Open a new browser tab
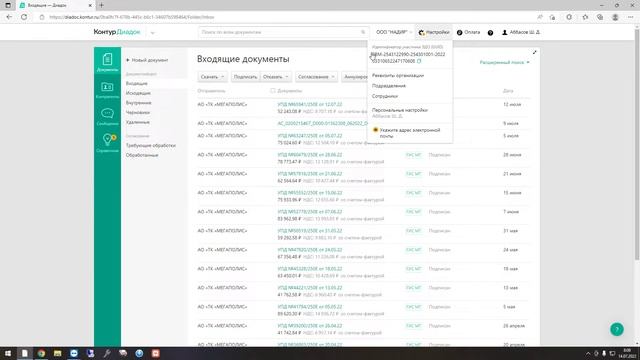 tap(101, 5)
